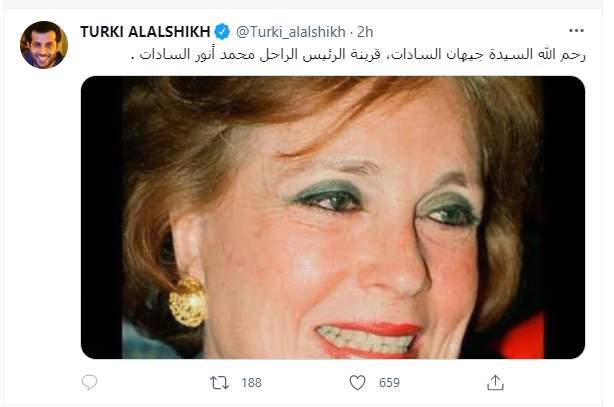Click the reply speech bubble icon
614x407 pixels.
point(89,382)
